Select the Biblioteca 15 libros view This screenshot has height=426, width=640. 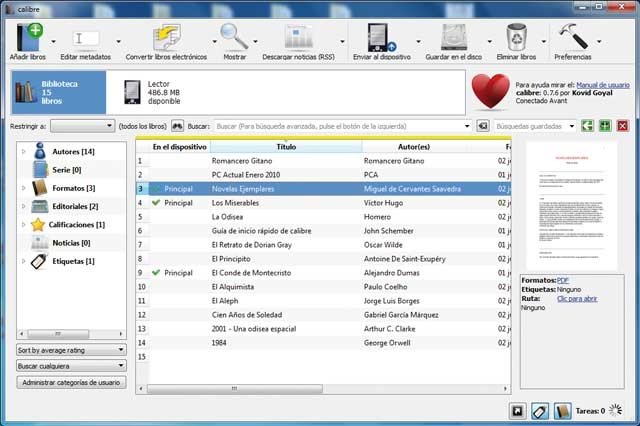click(x=59, y=92)
